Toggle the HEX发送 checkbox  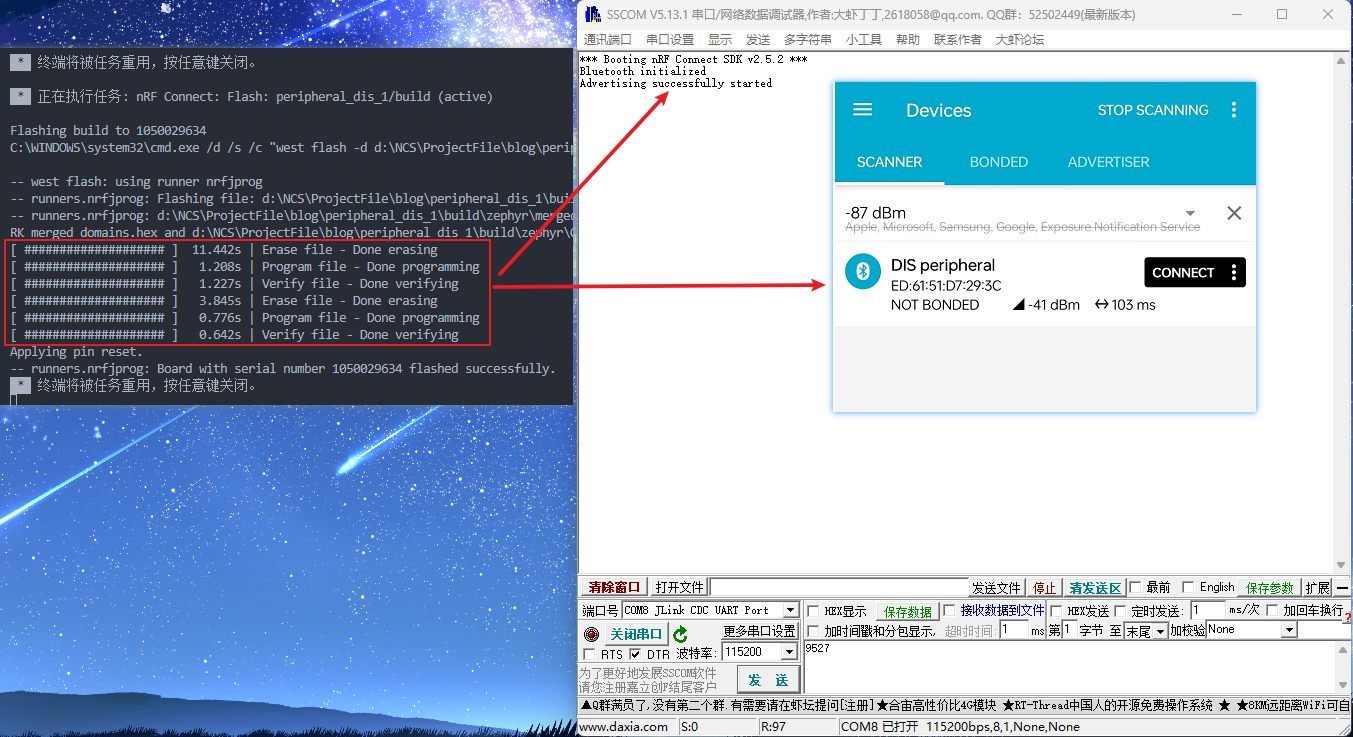coord(1056,611)
